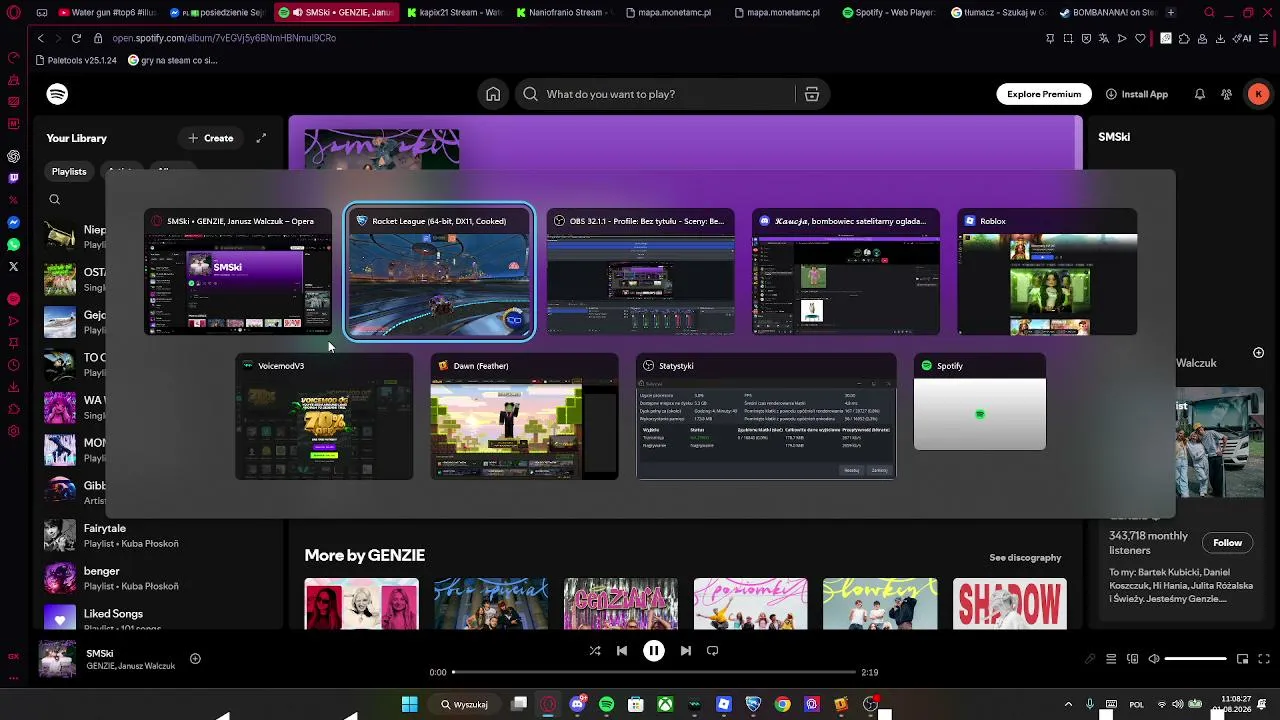Viewport: 1280px width, 720px height.
Task: Search within Your Library using magnifier icon
Action: pyautogui.click(x=55, y=199)
